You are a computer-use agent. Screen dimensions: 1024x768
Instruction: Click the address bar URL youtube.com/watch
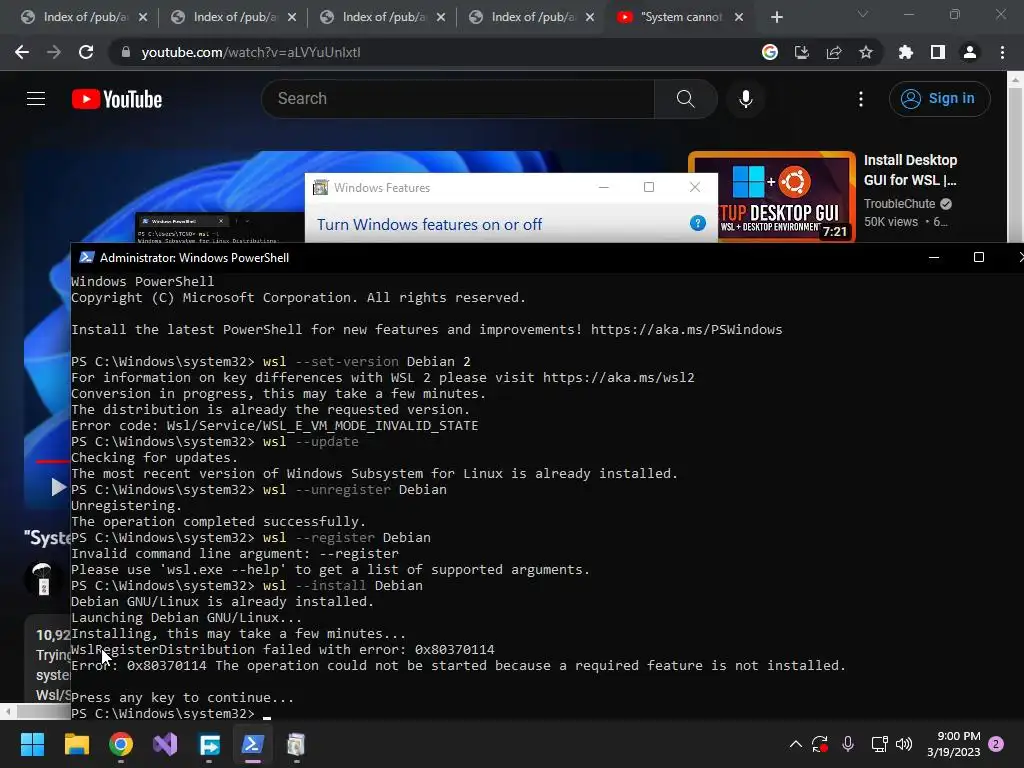tap(251, 52)
